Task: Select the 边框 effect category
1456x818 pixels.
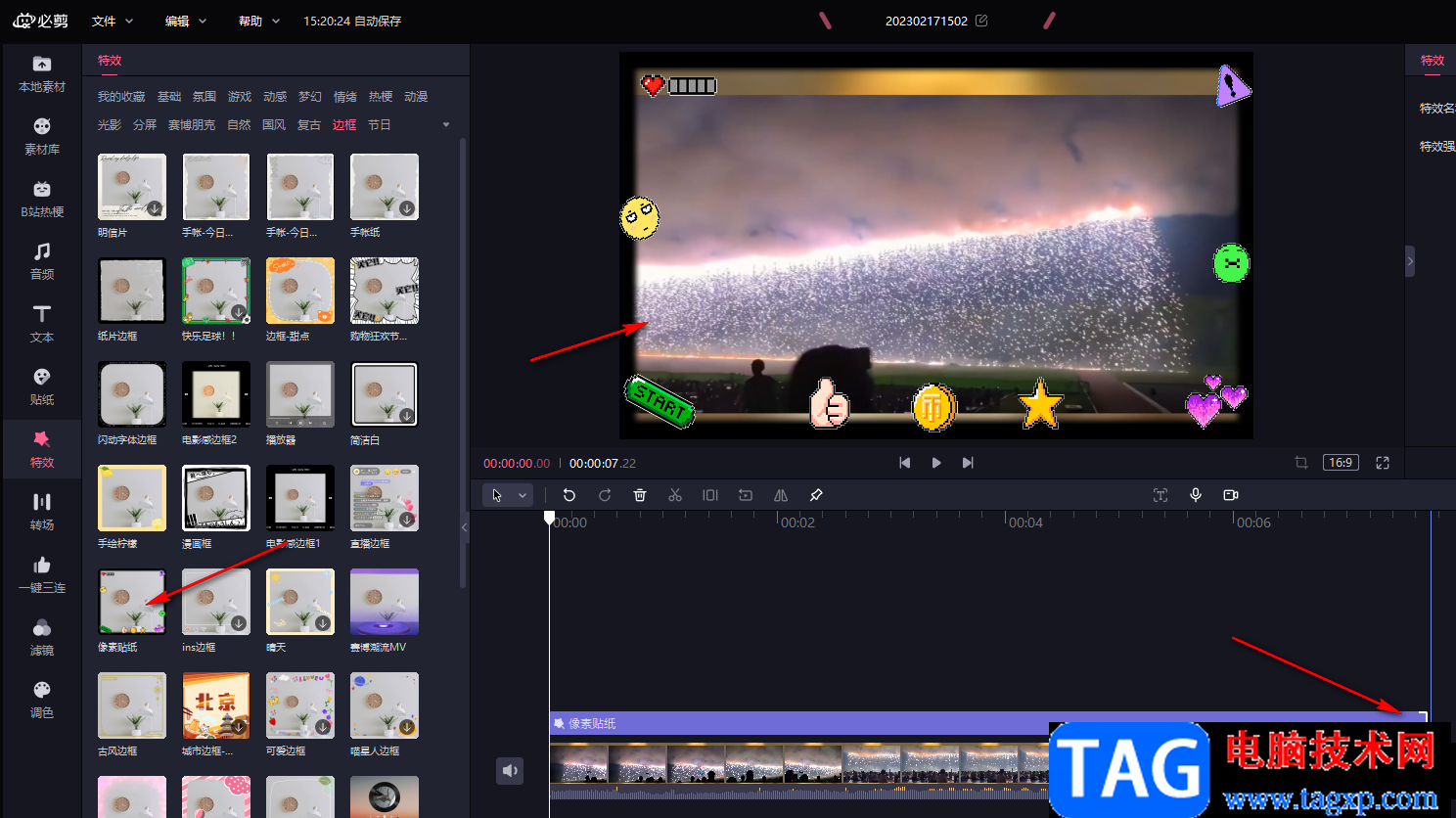Action: coord(344,125)
